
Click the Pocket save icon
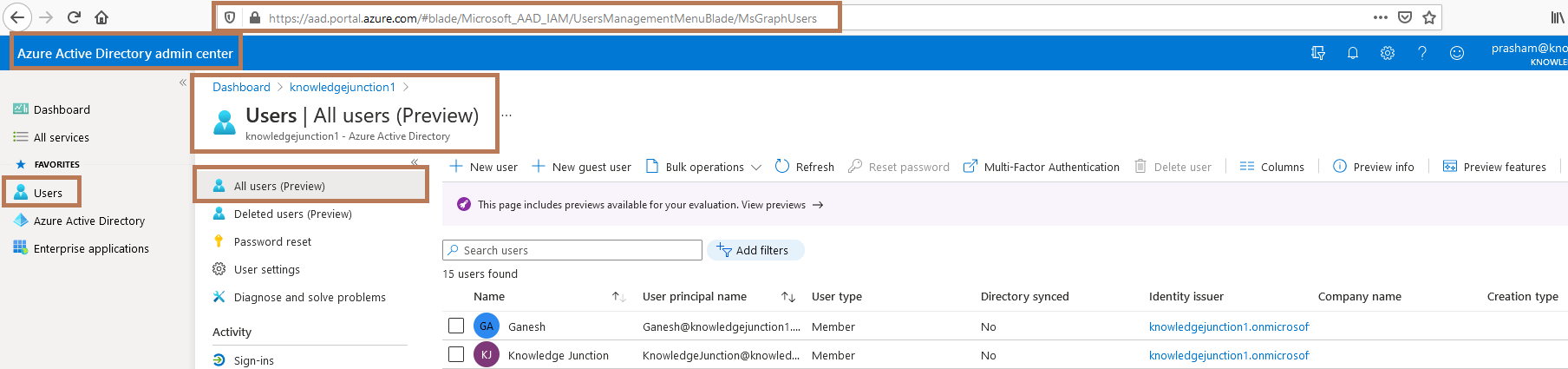point(1405,17)
